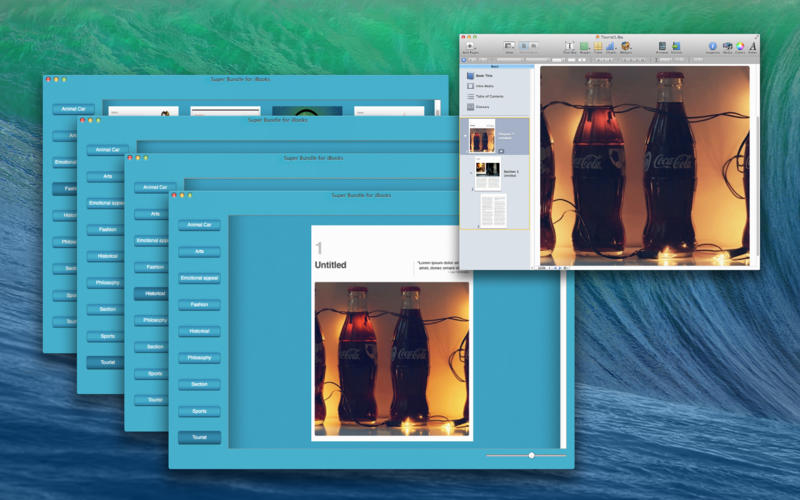Open the Inspector icon
Image resolution: width=800 pixels, height=500 pixels.
(713, 46)
